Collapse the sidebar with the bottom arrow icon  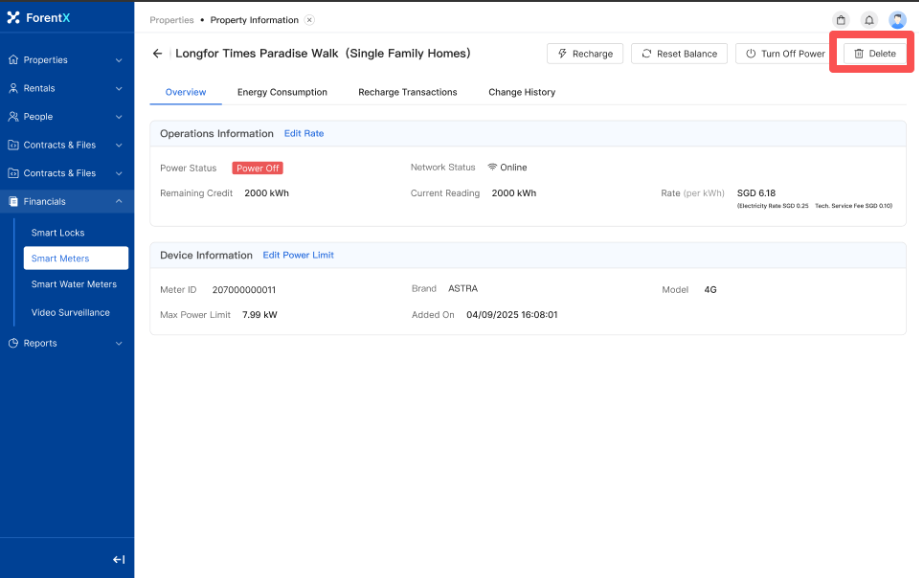pos(118,560)
